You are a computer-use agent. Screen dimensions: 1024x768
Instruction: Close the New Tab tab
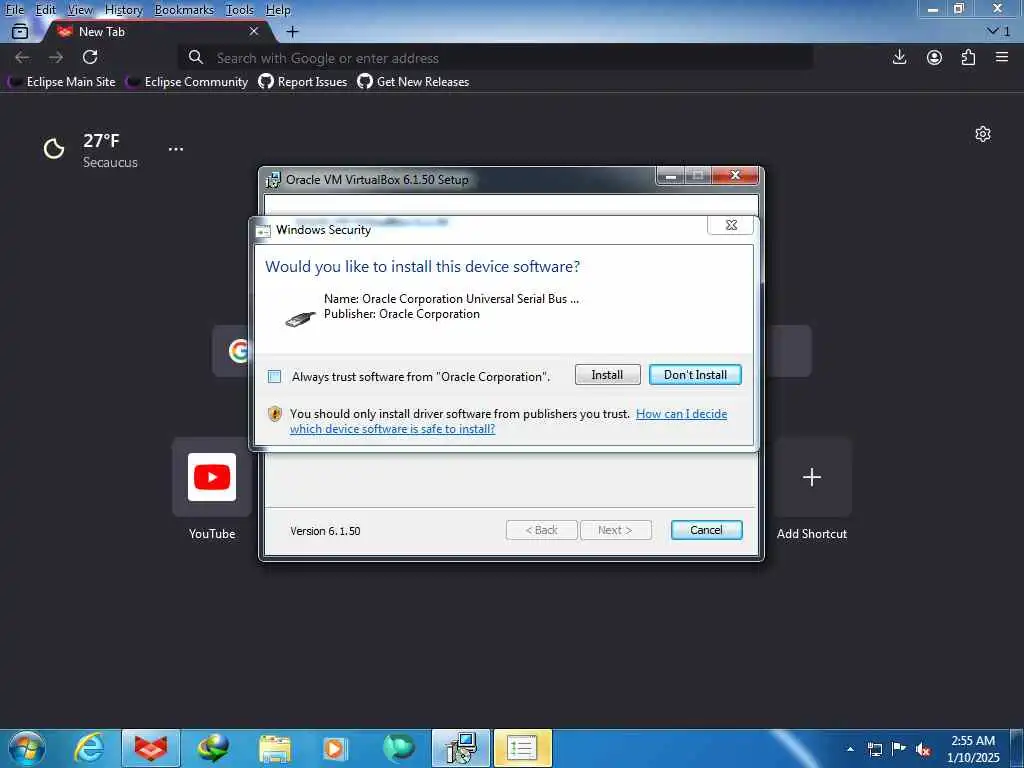click(253, 31)
